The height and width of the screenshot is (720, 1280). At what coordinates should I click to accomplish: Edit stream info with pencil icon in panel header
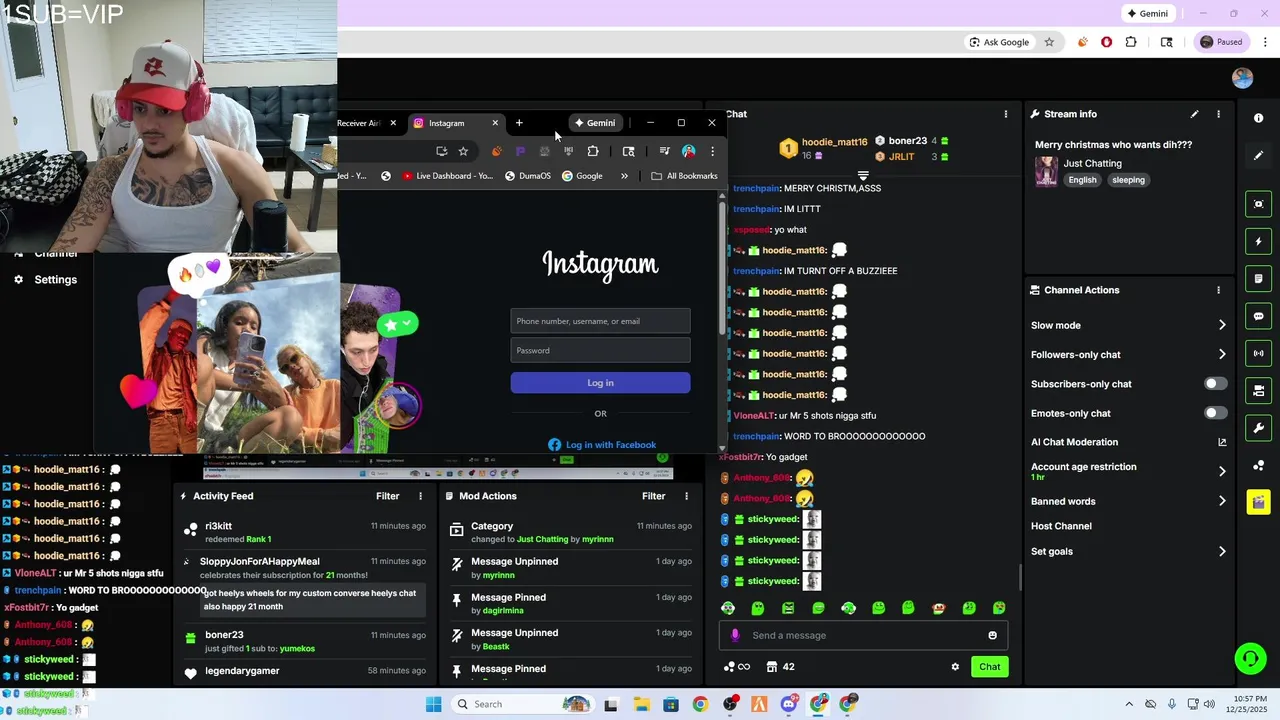pos(1194,114)
